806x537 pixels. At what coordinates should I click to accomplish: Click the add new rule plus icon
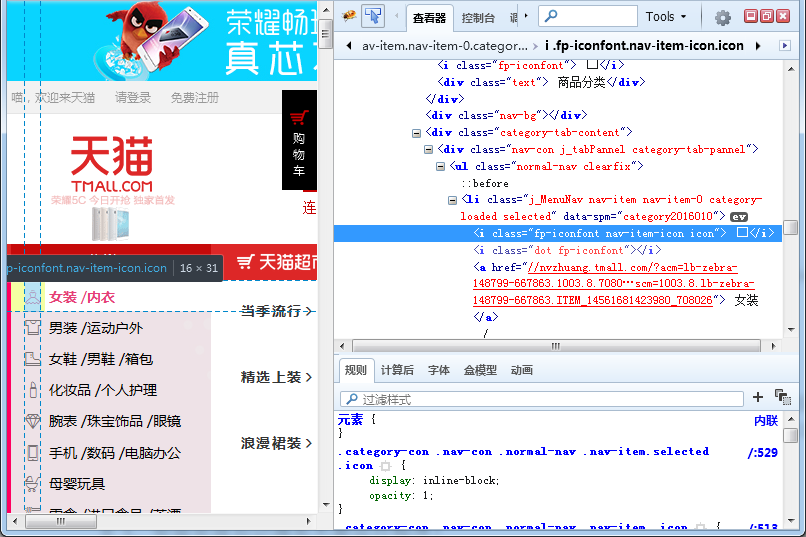[758, 397]
